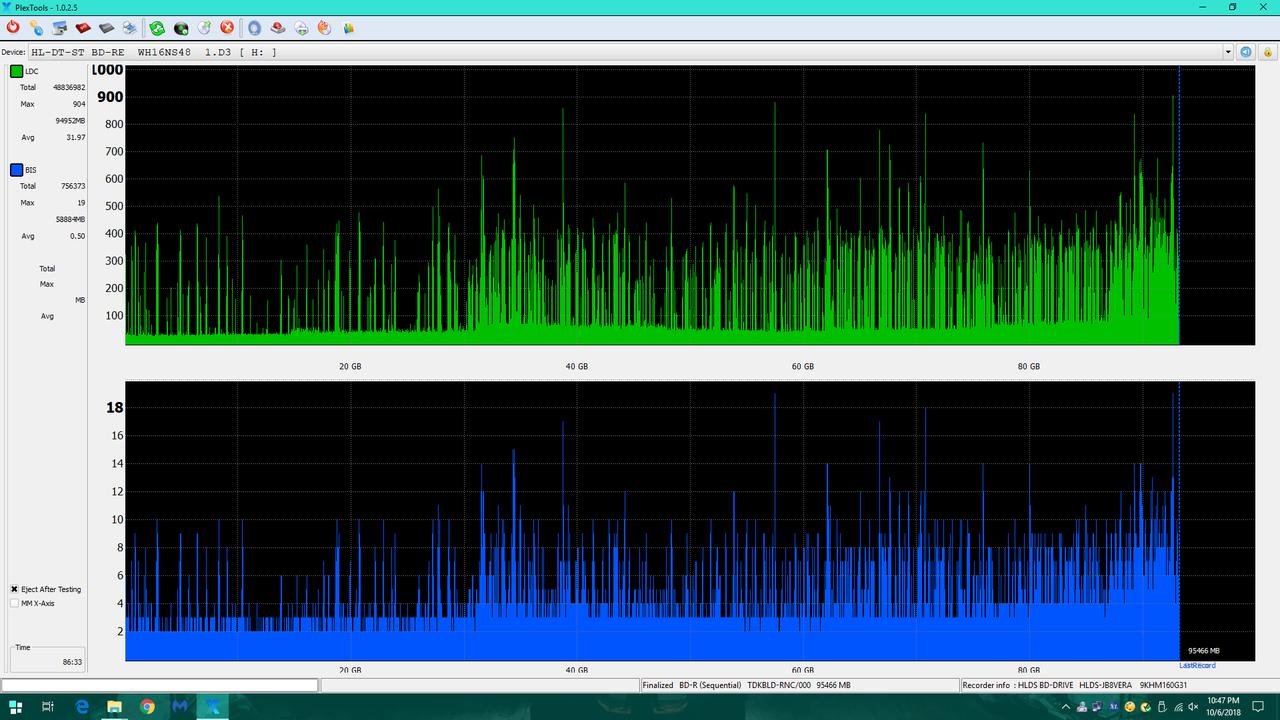Click the BIS Avg value 0.50
This screenshot has height=720, width=1280.
click(x=77, y=236)
